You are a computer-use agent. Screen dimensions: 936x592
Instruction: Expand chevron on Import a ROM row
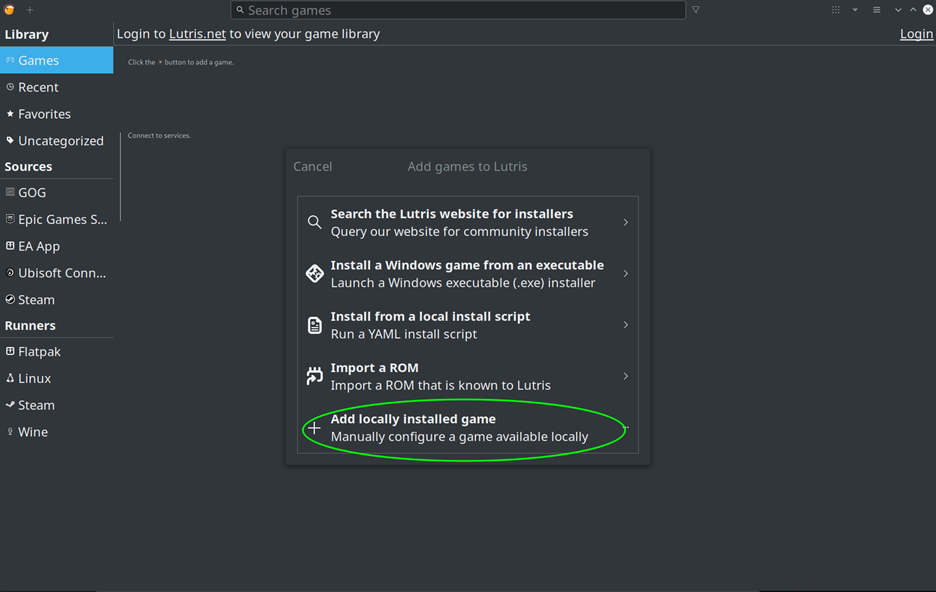pyautogui.click(x=626, y=376)
